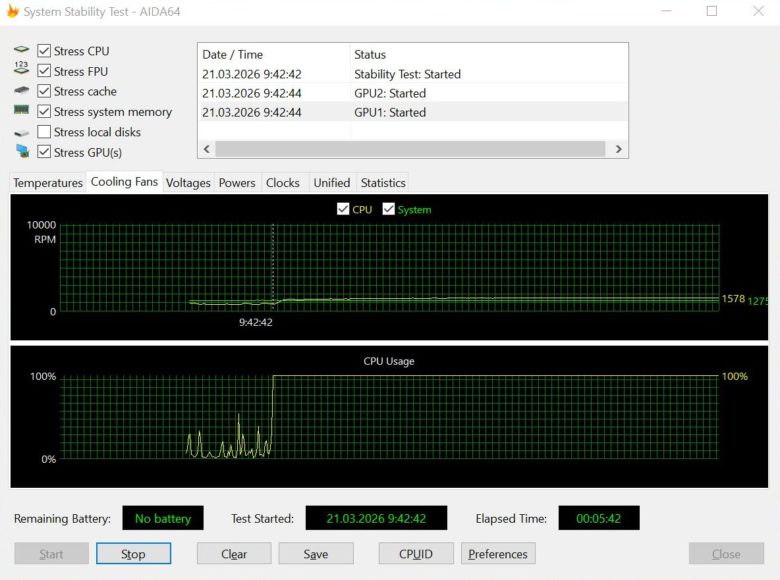
Task: Open CPUID window
Action: click(x=416, y=554)
